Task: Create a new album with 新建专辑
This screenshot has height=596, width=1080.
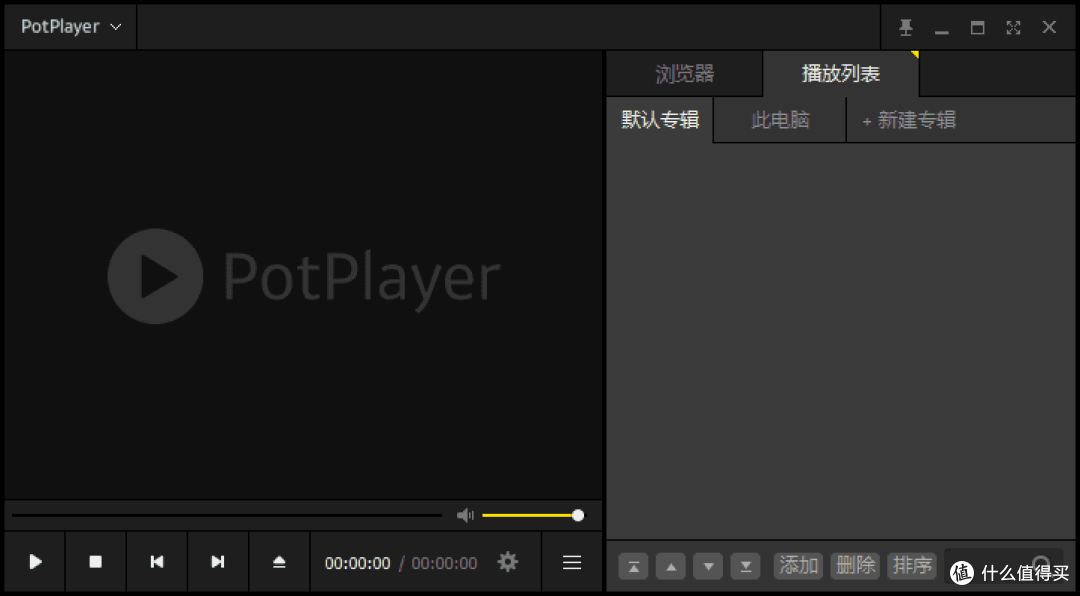Action: tap(909, 120)
